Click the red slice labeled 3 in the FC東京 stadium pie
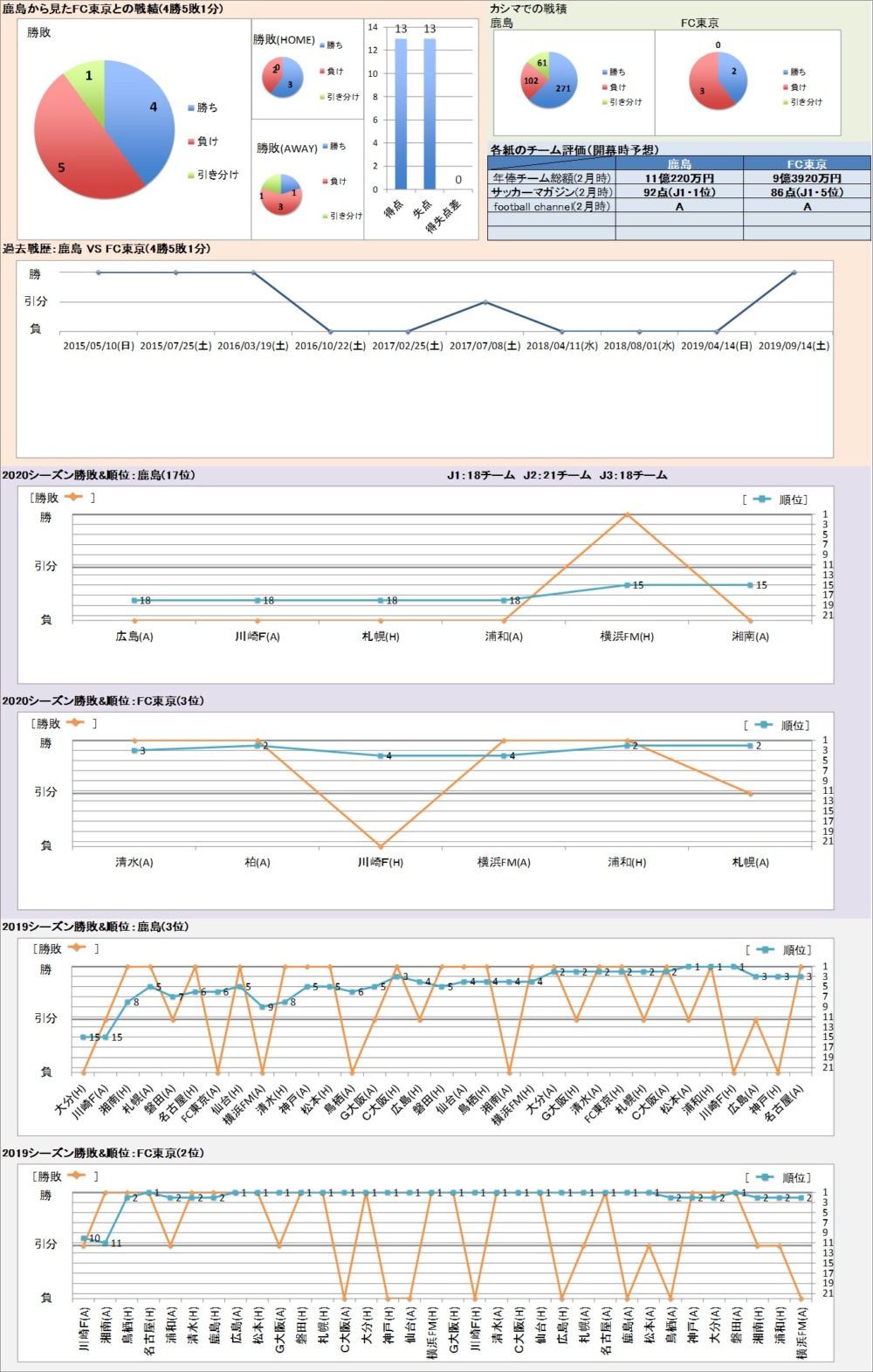Screen dimensions: 873x1372 [x=705, y=92]
